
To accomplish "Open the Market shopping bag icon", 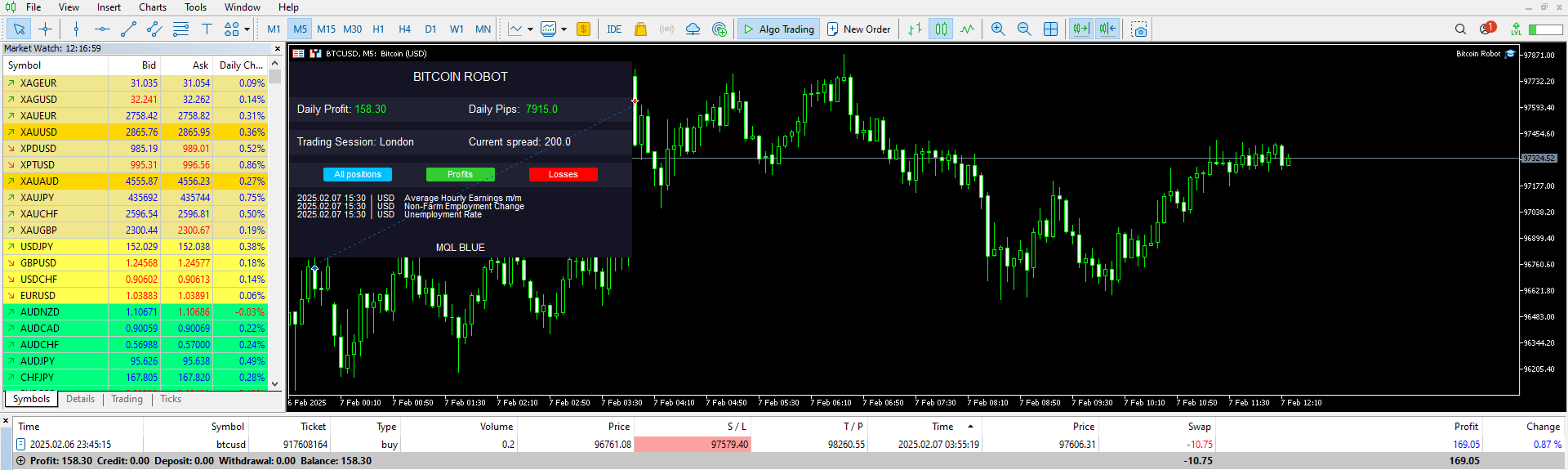I will point(641,29).
